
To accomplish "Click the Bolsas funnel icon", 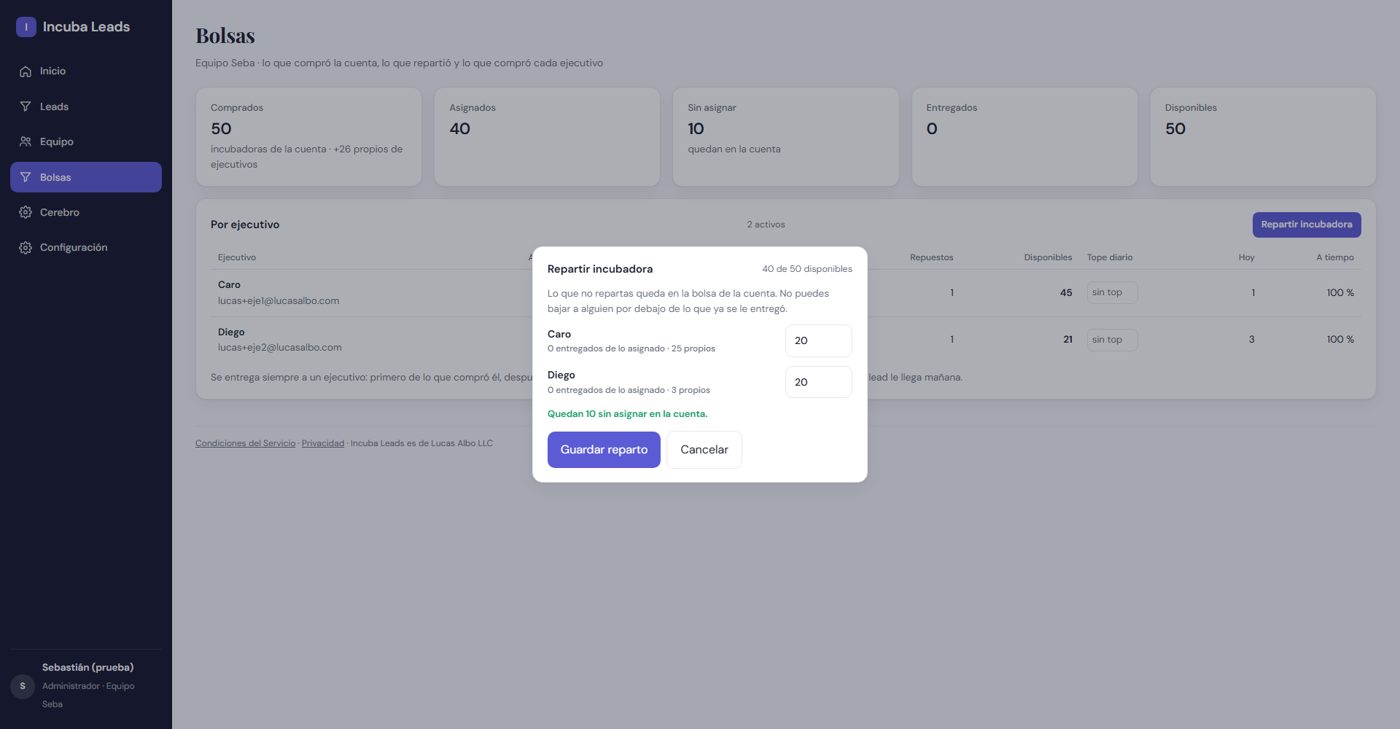I will point(25,177).
